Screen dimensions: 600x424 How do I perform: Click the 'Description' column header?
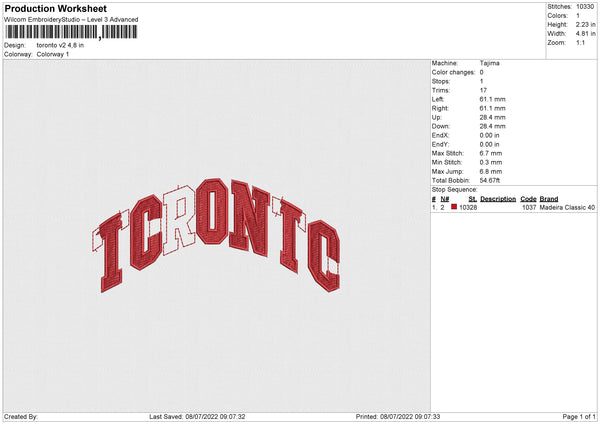[x=498, y=199]
